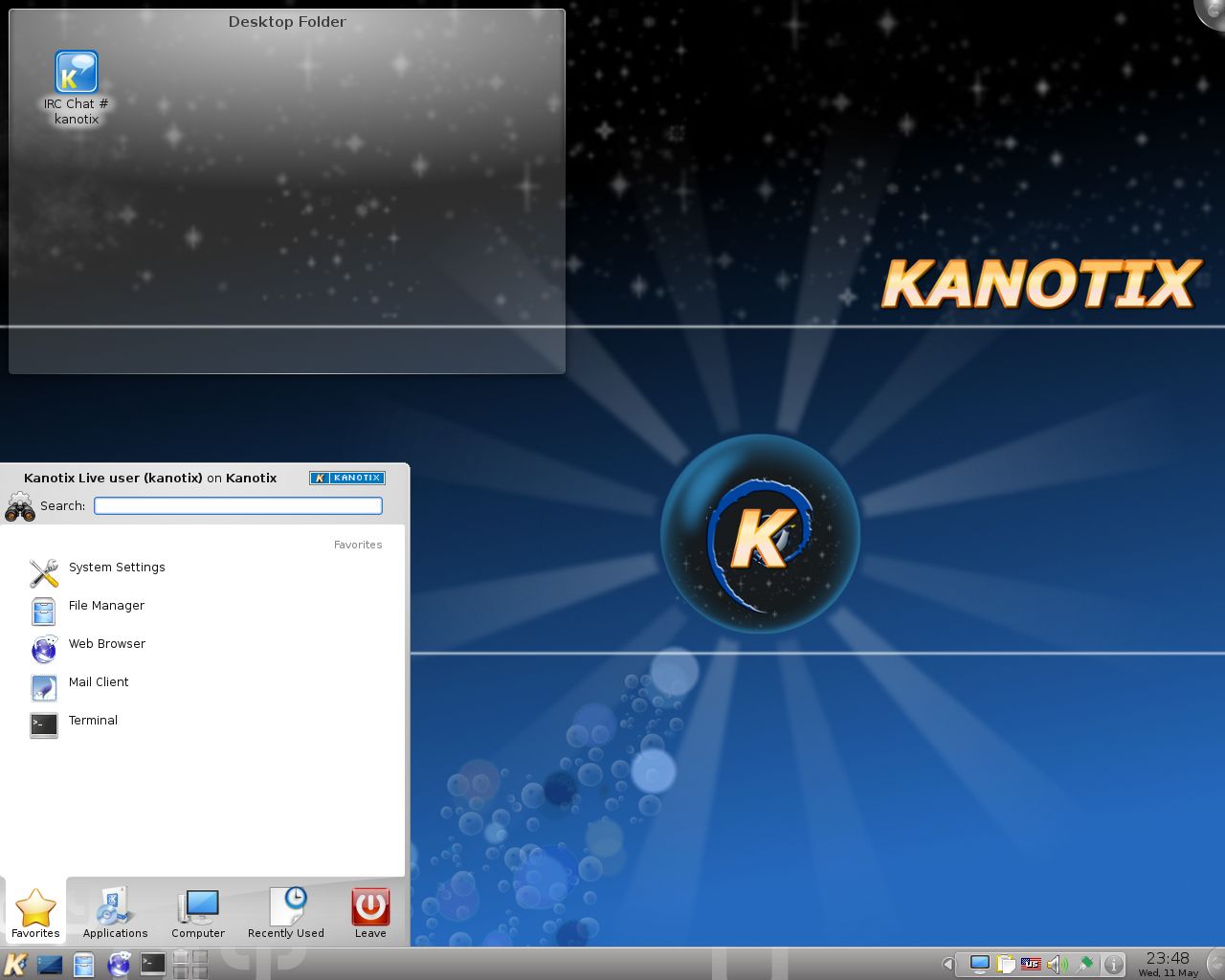Click the clock showing 23:48
Viewport: 1225px width, 980px height.
click(1168, 963)
